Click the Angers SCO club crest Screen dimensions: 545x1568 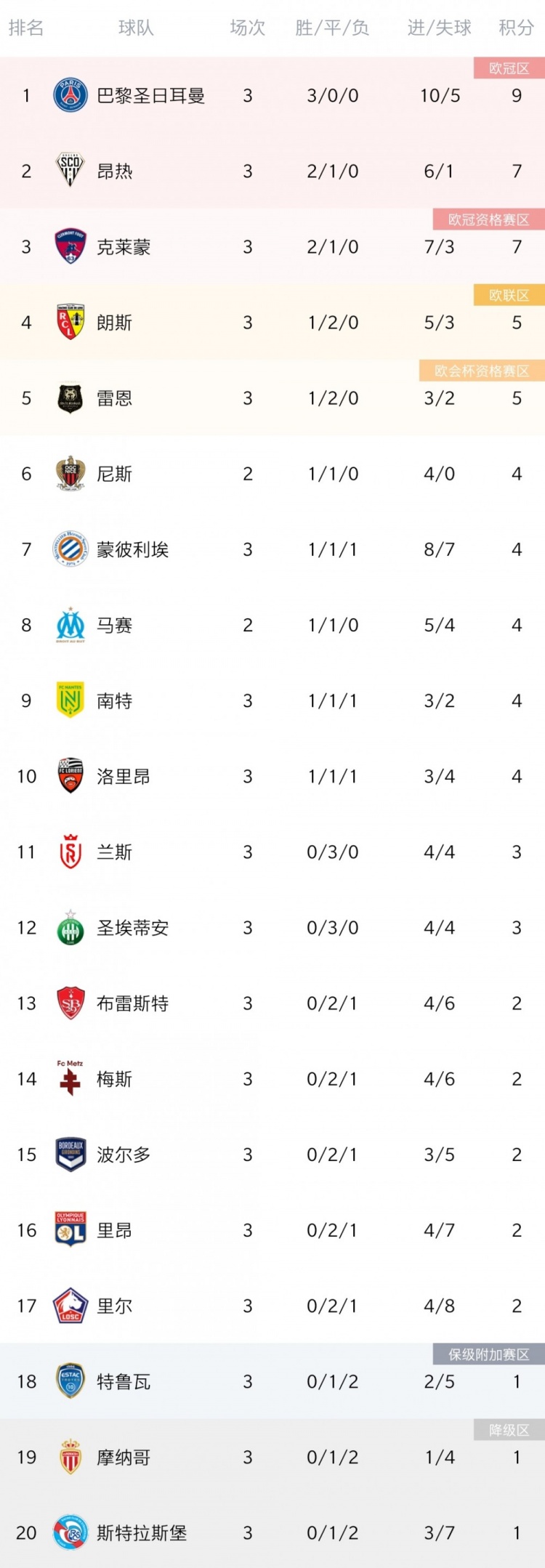[x=70, y=171]
